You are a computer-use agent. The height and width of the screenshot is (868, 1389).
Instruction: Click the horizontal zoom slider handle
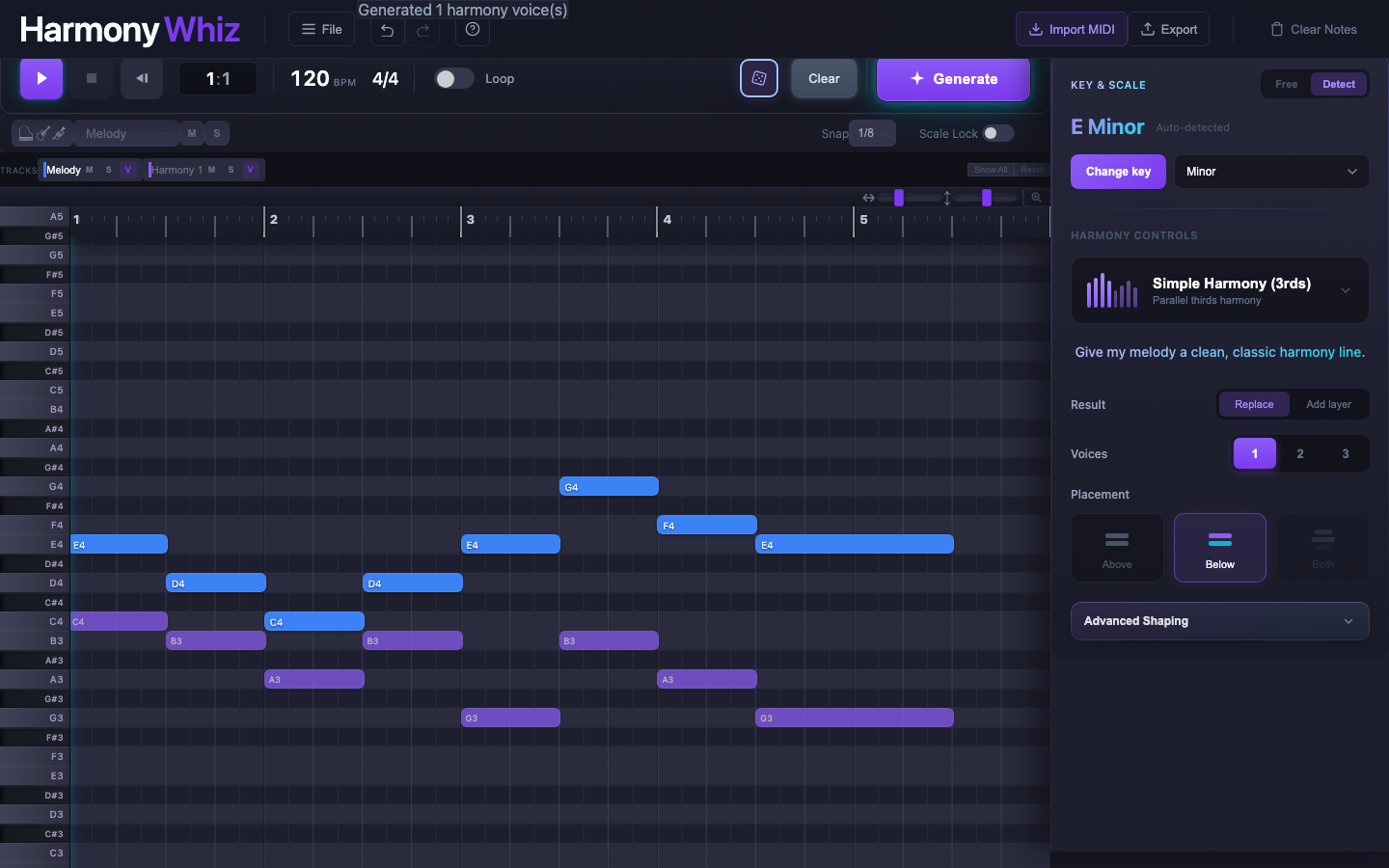point(899,198)
